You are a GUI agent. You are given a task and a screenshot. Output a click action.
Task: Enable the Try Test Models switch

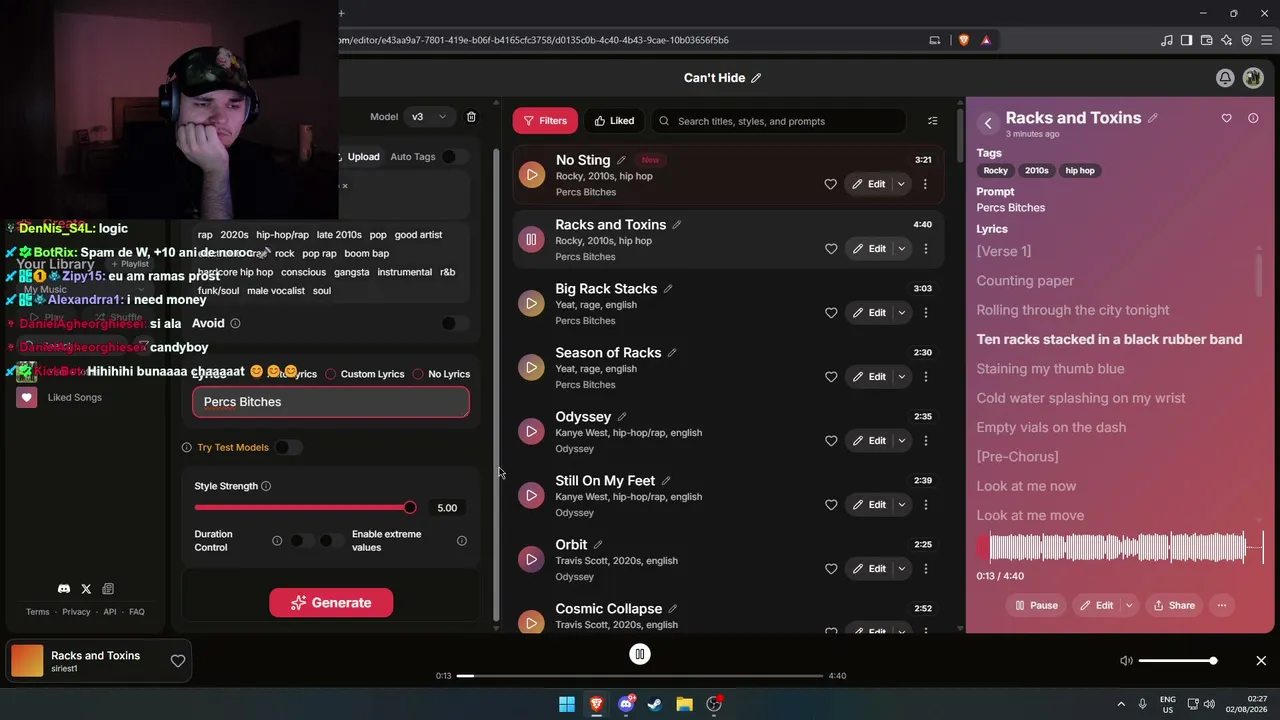coord(288,447)
